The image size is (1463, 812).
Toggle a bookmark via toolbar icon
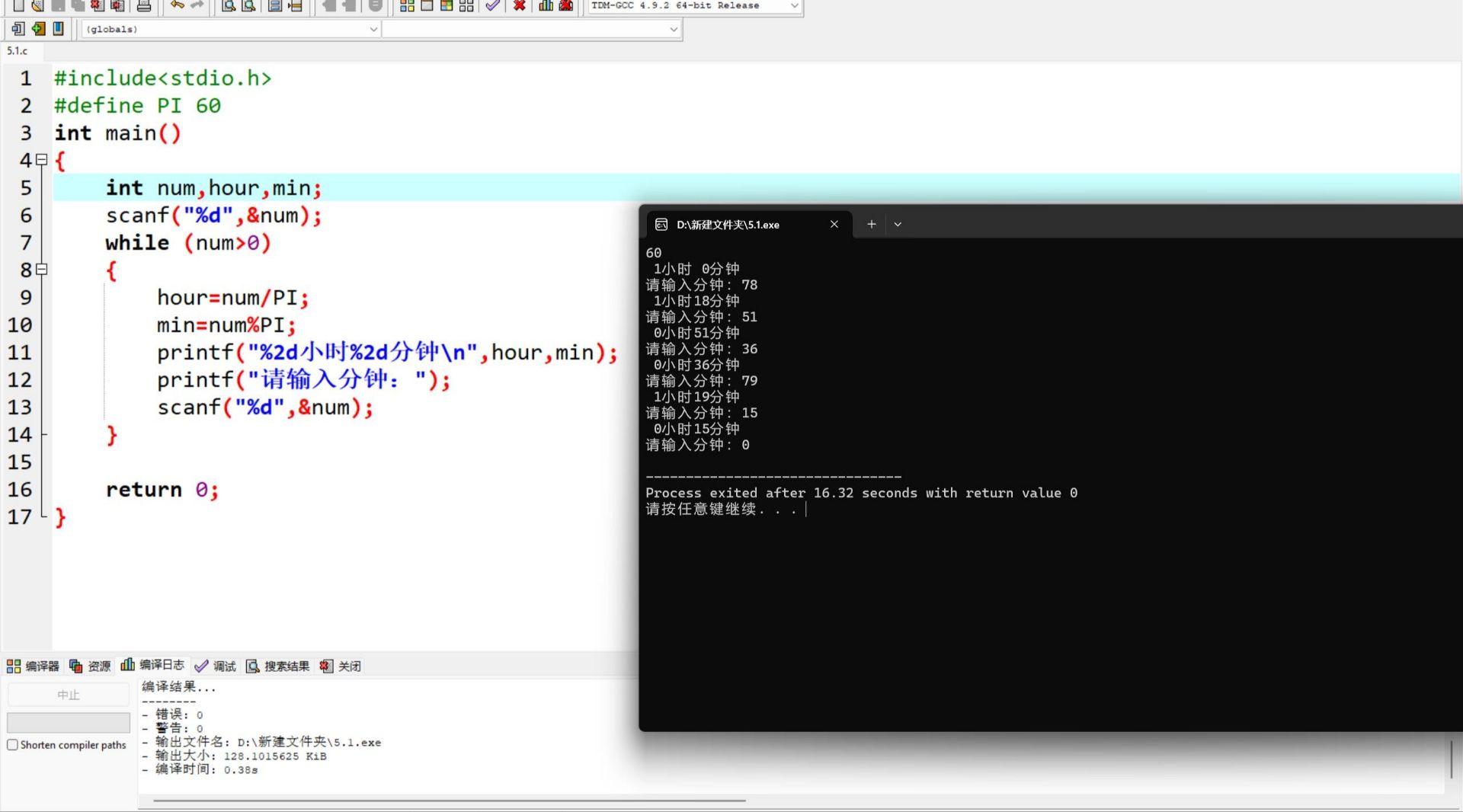(x=38, y=29)
